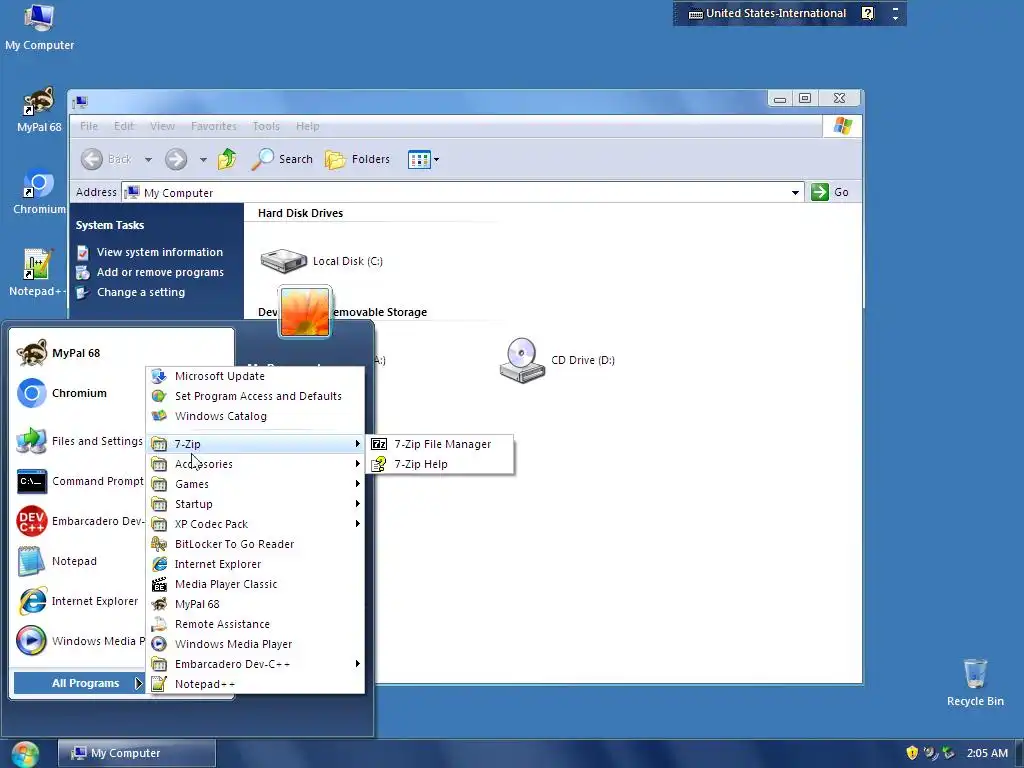Expand the Startup program folder
Screen dimensions: 1024x768
tap(255, 504)
